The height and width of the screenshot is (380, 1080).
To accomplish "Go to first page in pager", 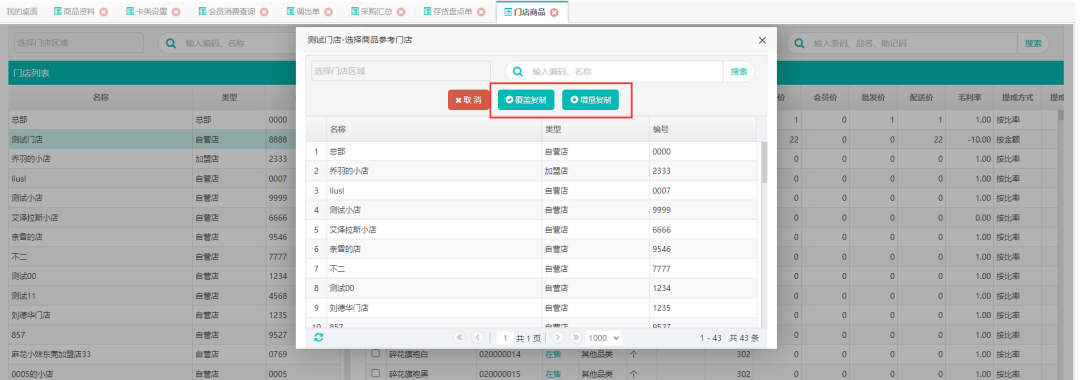I will pos(459,338).
